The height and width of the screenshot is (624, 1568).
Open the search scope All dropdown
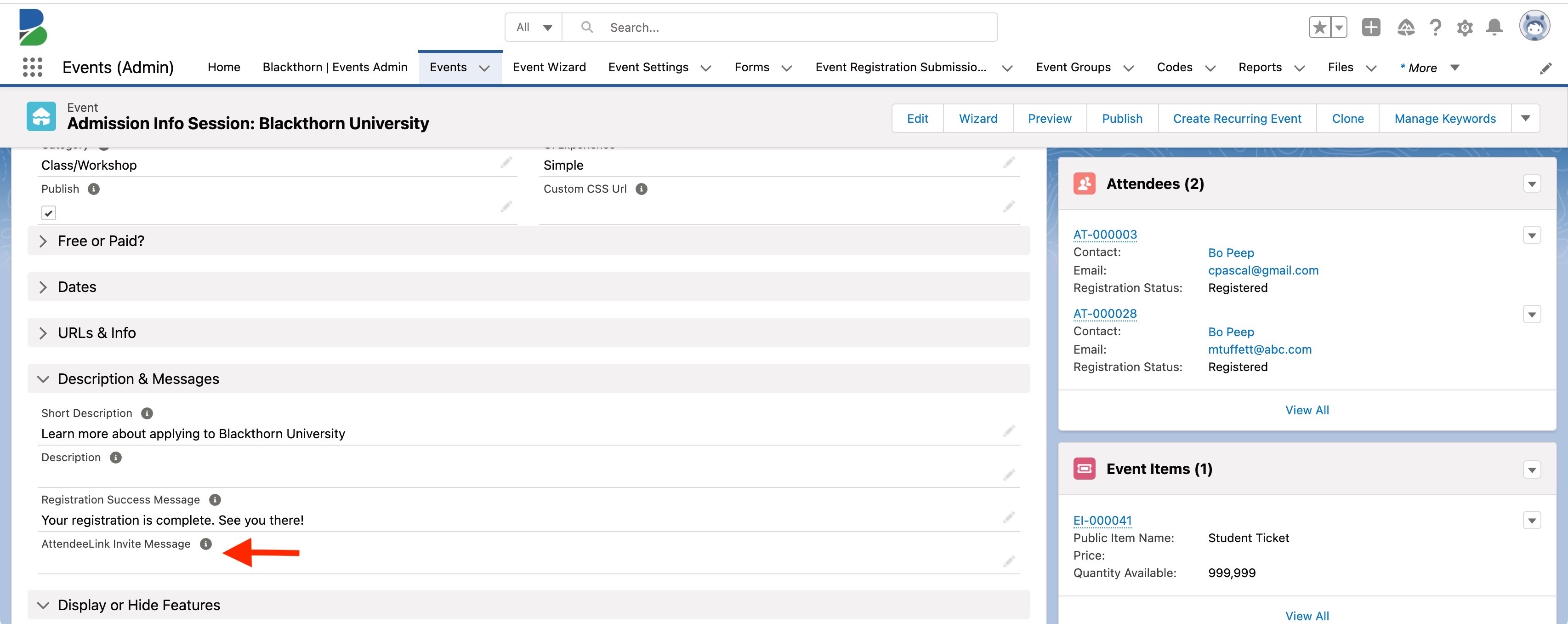pyautogui.click(x=533, y=28)
